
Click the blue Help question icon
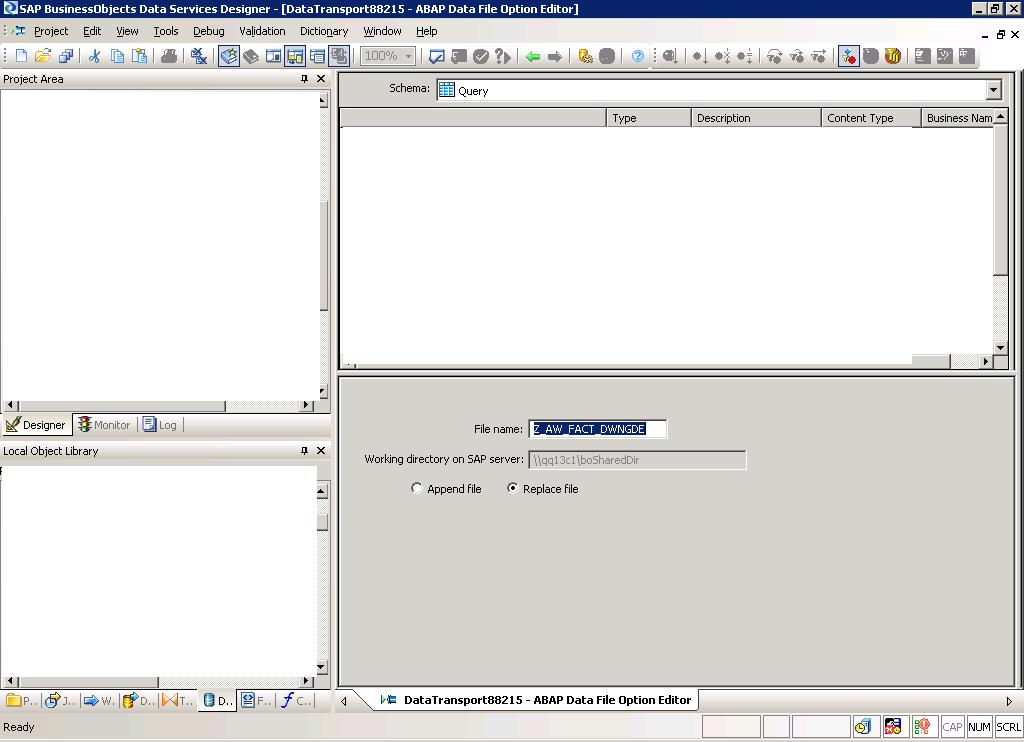pos(638,56)
